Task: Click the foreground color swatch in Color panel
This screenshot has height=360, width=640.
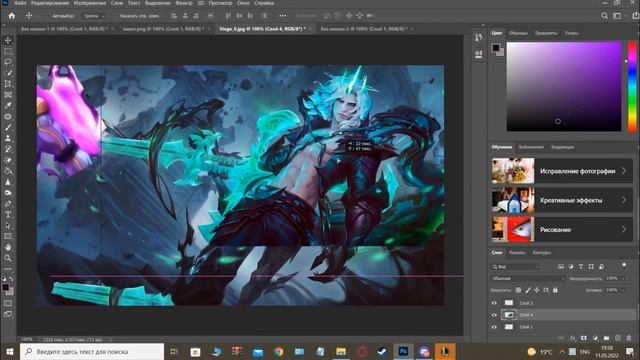Action: (496, 48)
